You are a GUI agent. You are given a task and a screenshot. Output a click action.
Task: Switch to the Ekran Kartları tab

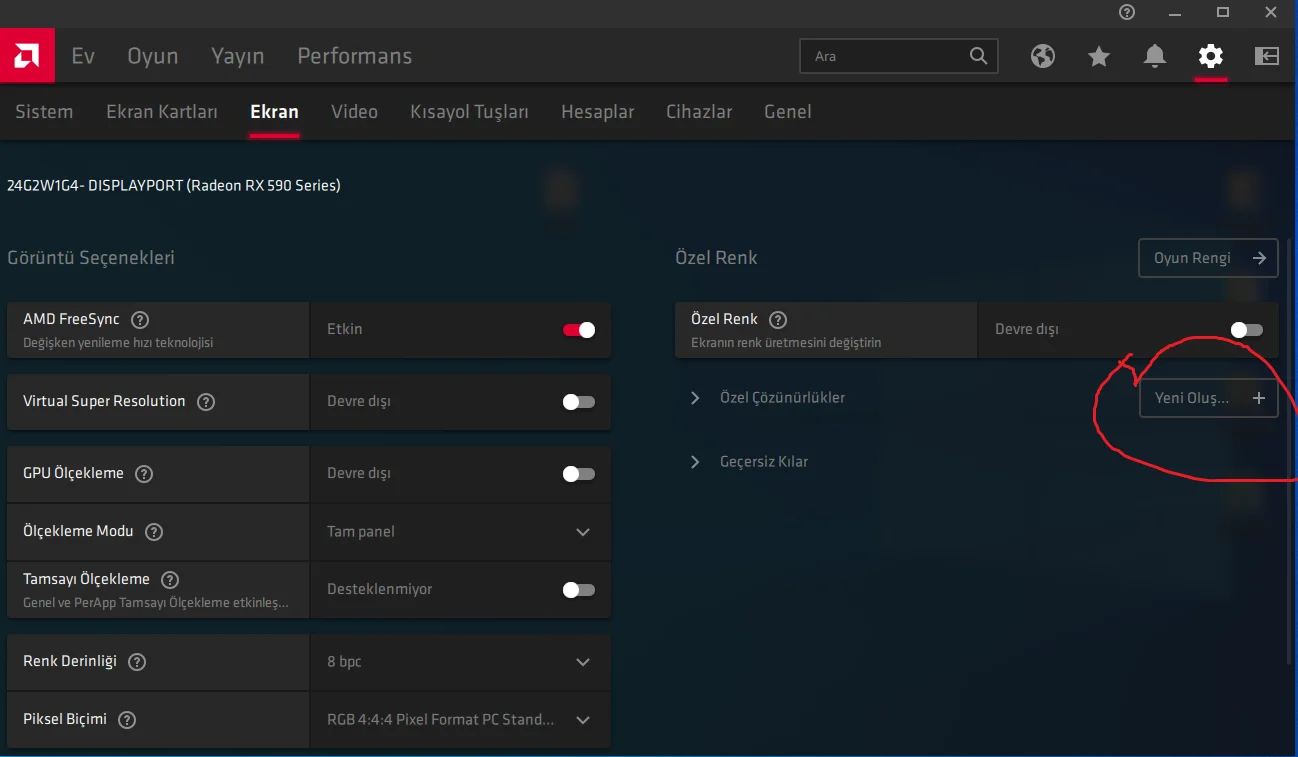click(x=162, y=112)
